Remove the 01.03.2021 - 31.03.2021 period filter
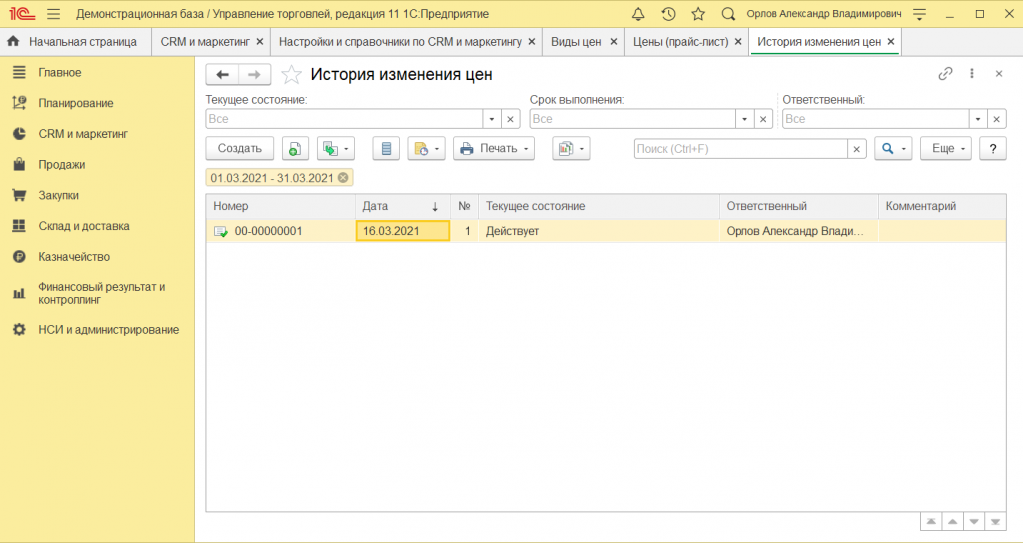 pos(343,177)
